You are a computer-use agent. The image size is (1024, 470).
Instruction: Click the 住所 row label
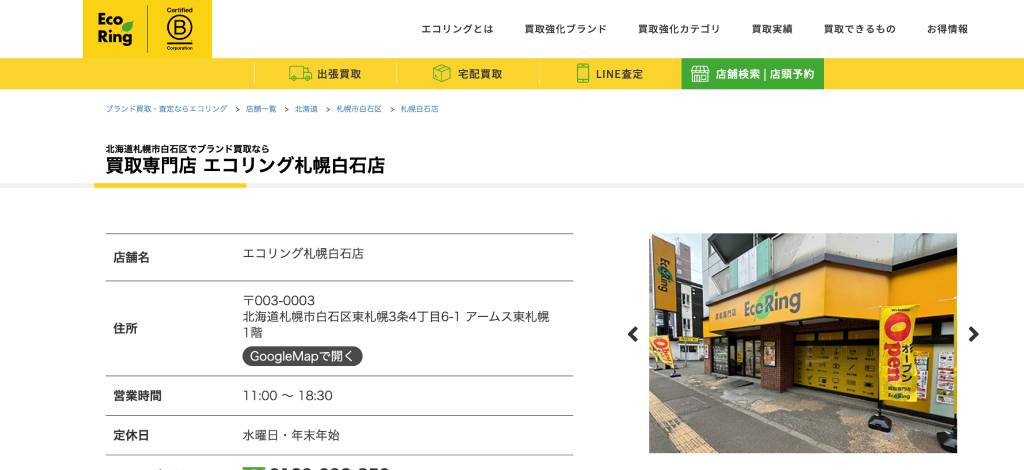click(x=125, y=328)
